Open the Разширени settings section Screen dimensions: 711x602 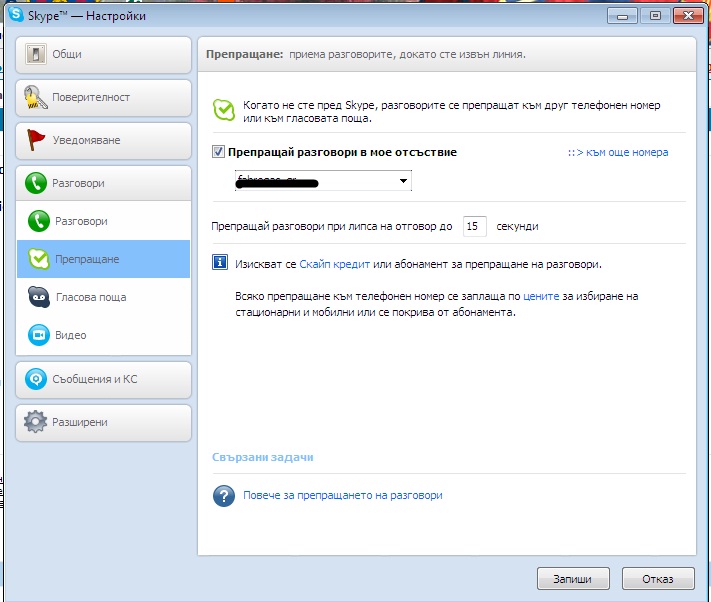(103, 422)
